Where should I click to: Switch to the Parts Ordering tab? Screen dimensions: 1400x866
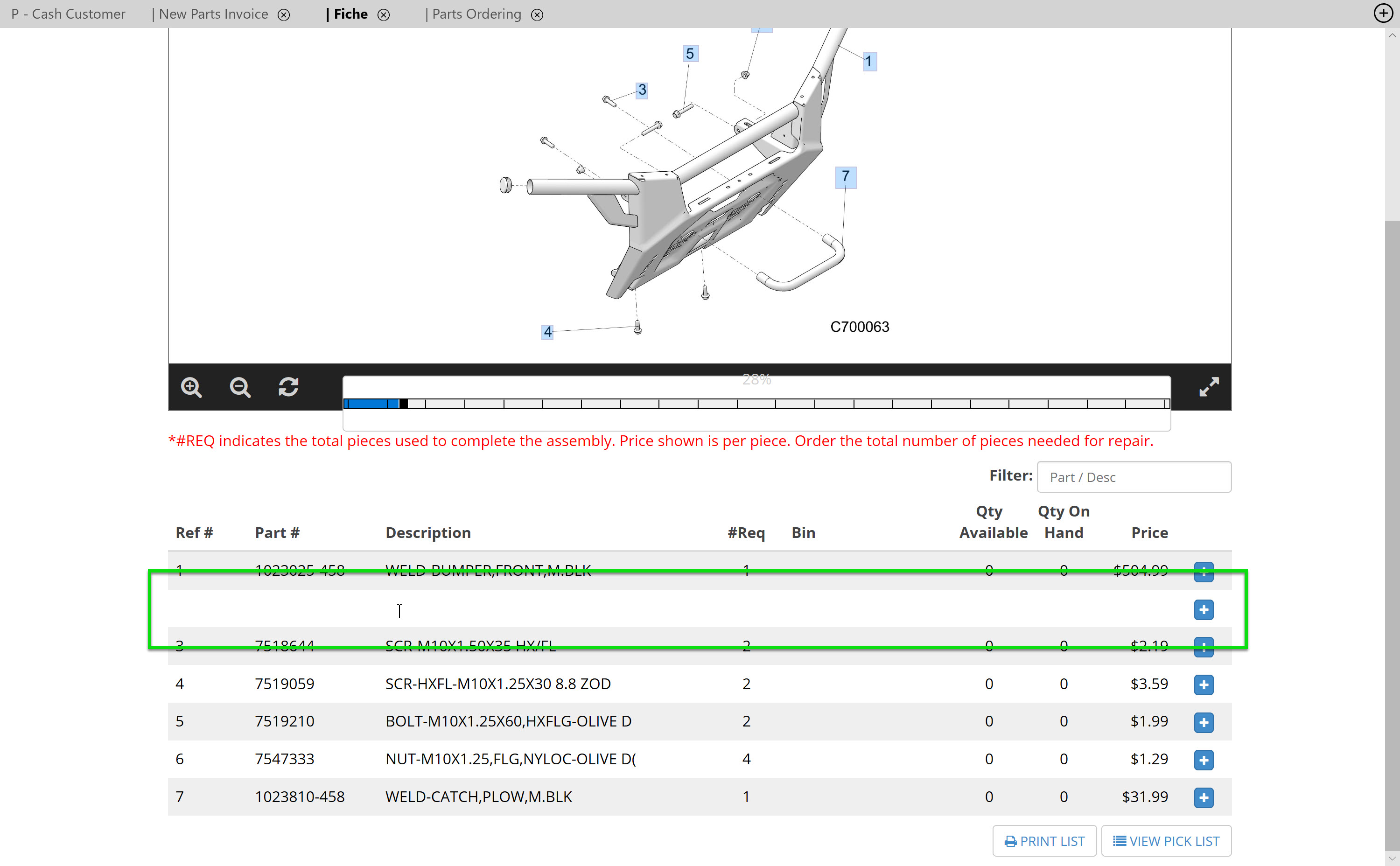coord(476,14)
